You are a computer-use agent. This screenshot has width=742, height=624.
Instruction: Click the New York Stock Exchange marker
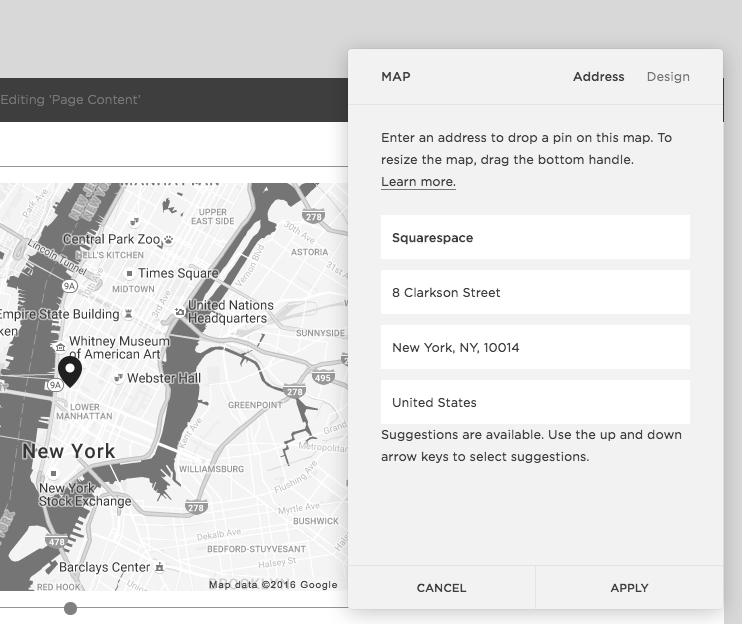[55, 474]
